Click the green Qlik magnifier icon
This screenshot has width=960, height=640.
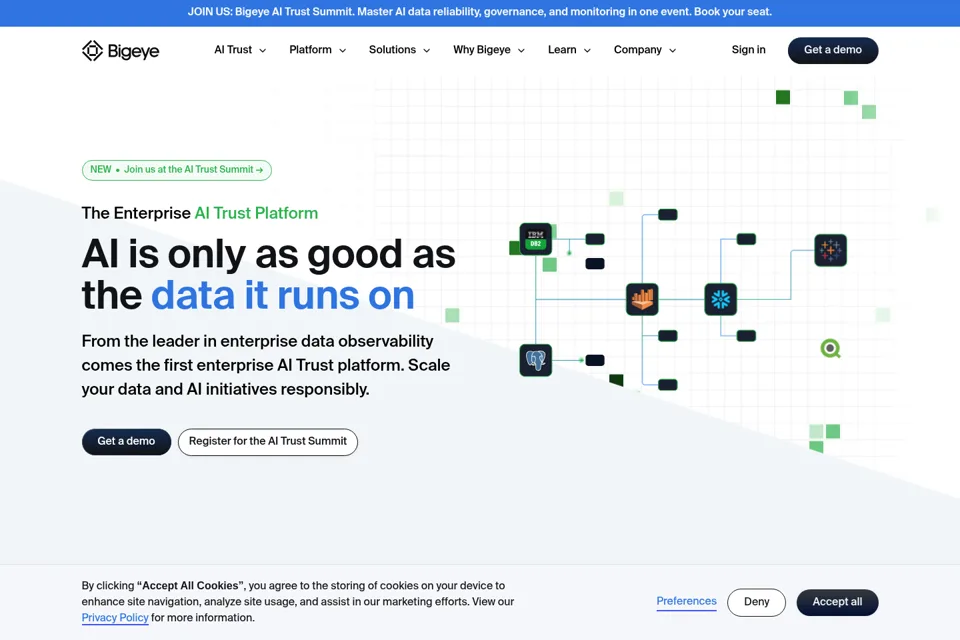830,348
